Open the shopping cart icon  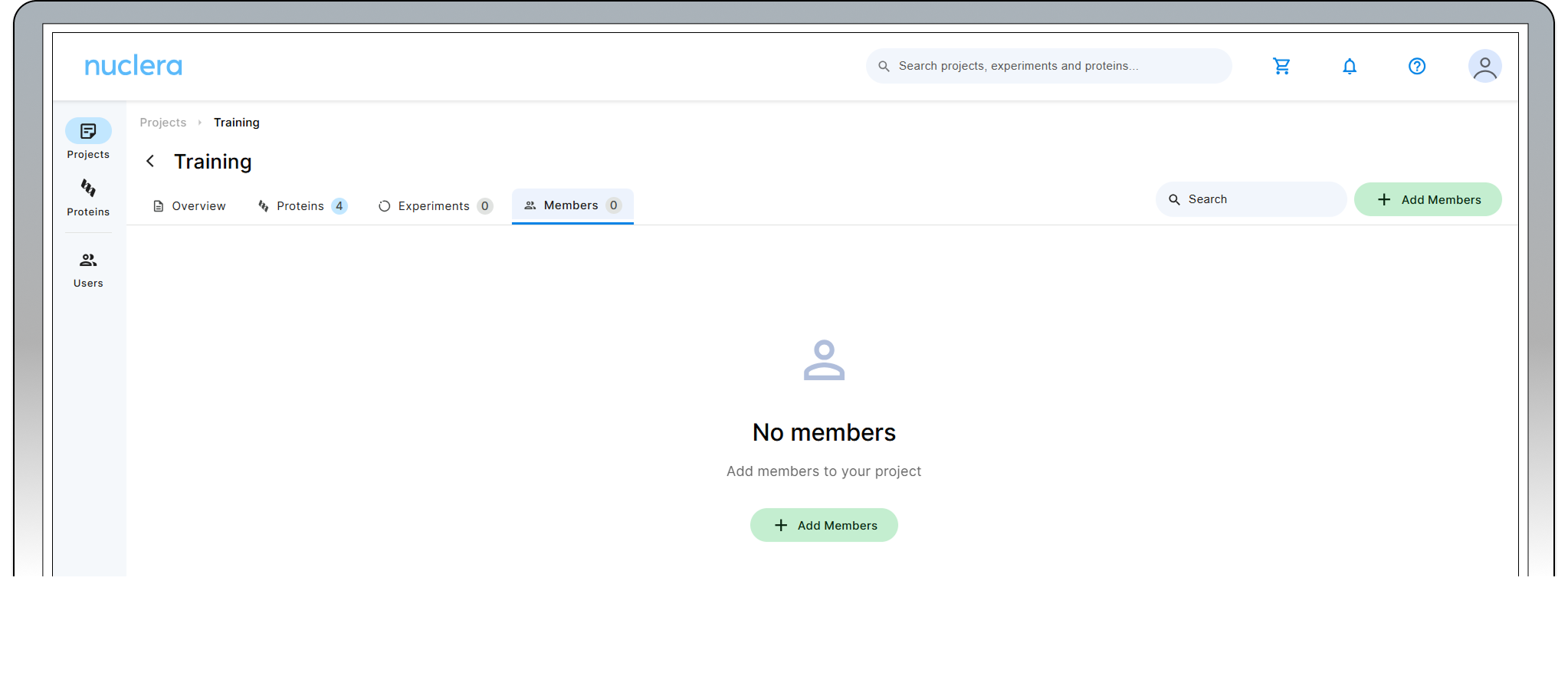[1281, 67]
